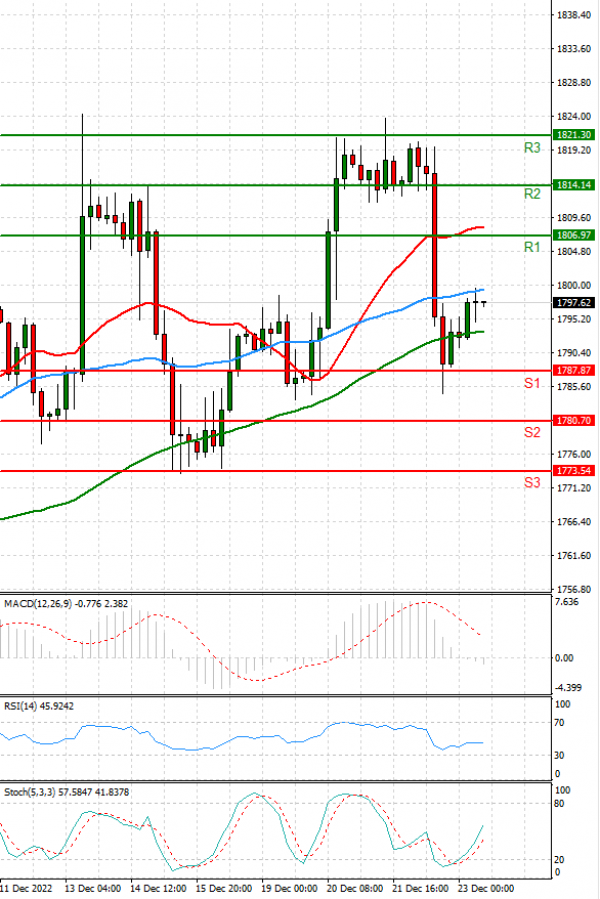Viewport: 600px width, 899px height.
Task: Click the S2 support price tag 1780.70
Action: pyautogui.click(x=573, y=420)
